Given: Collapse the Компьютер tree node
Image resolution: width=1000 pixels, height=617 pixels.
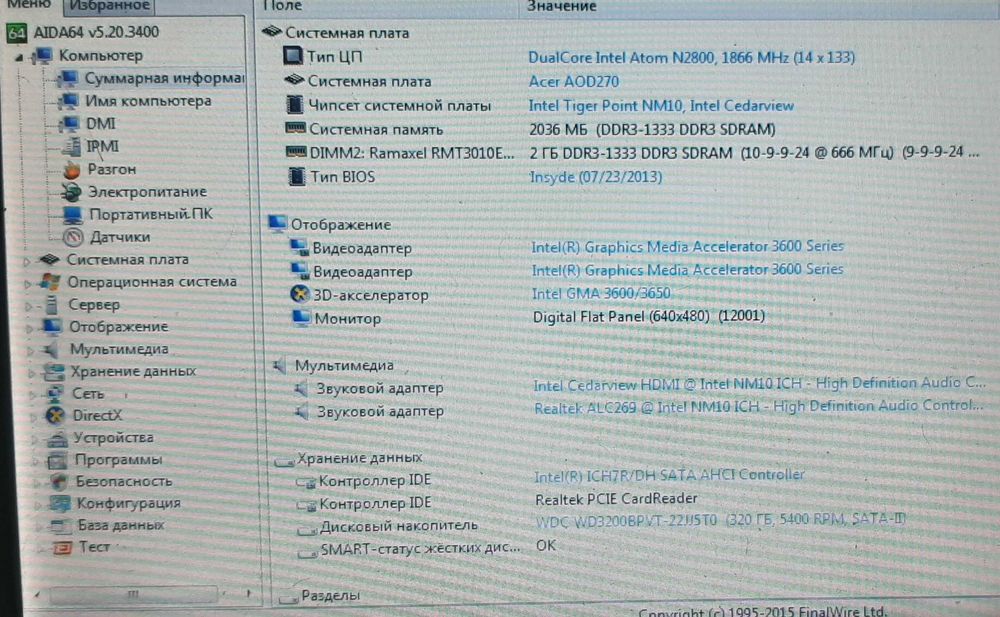Looking at the screenshot, I should (19, 57).
